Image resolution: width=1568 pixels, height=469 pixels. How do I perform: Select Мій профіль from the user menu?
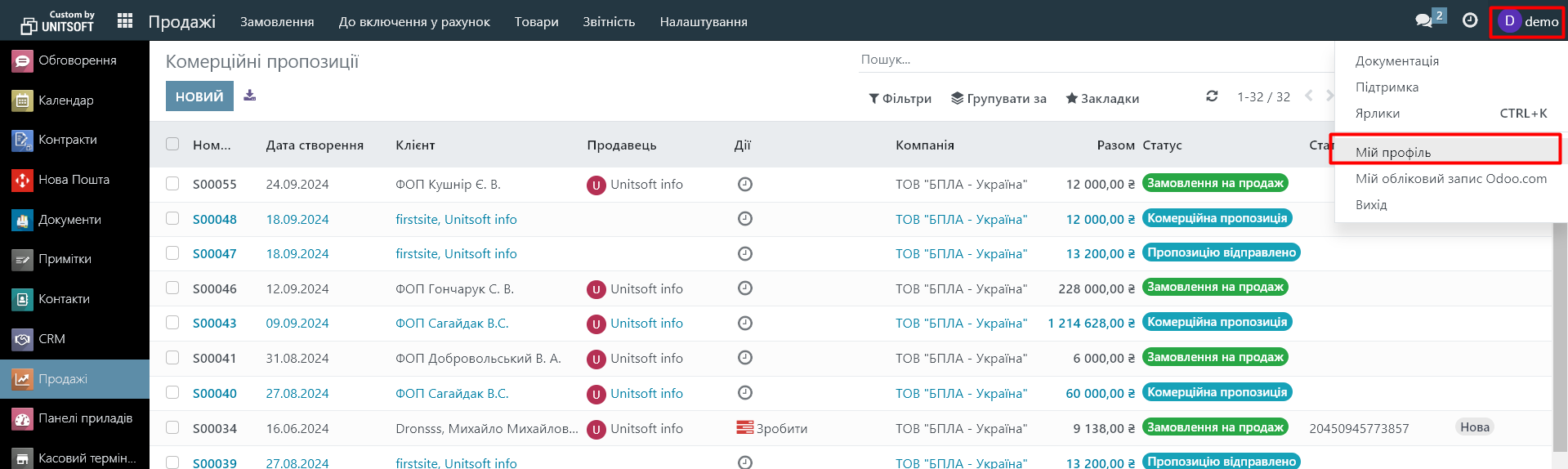pos(1393,152)
